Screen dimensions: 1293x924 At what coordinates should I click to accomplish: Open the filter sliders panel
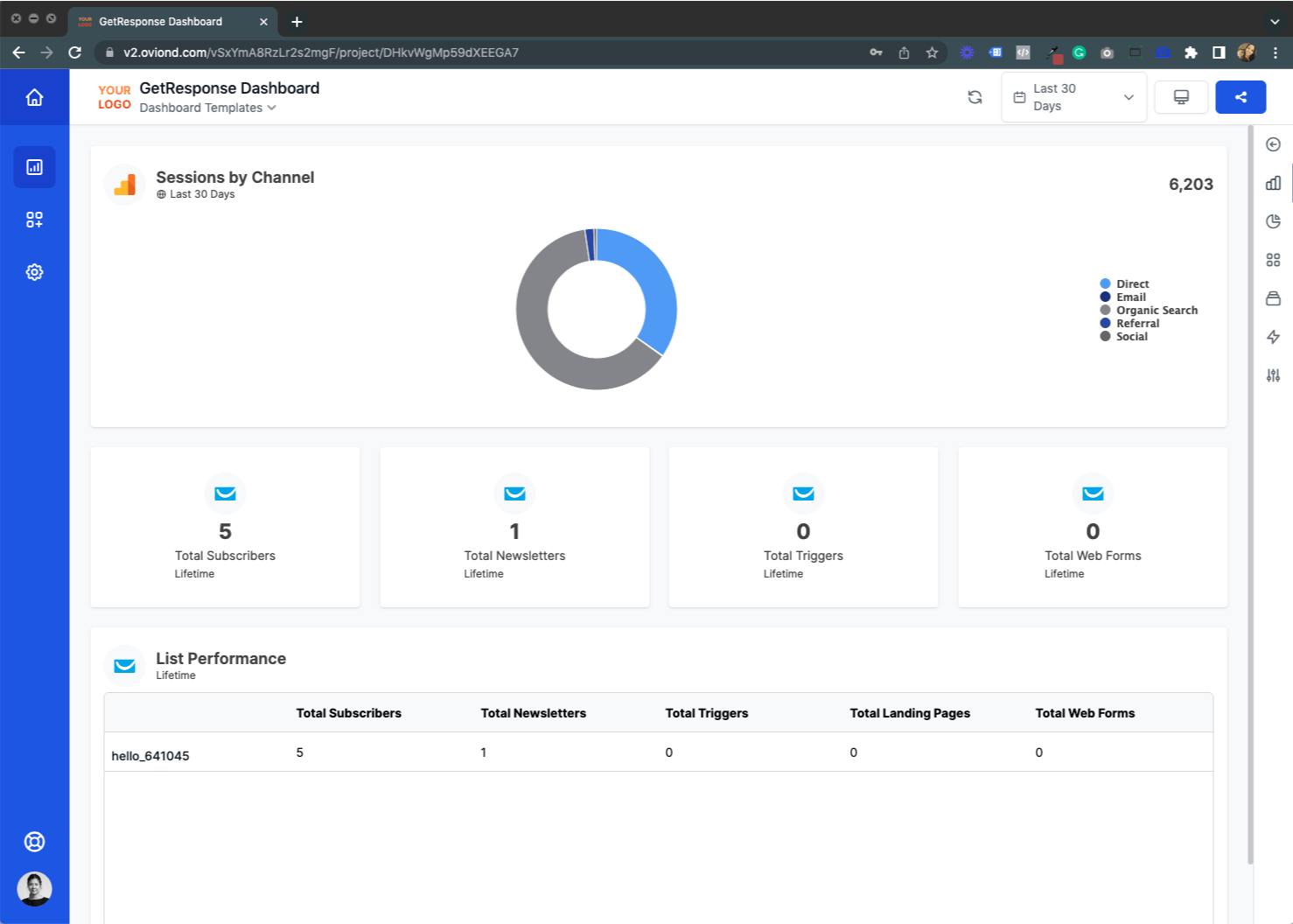click(x=1273, y=375)
